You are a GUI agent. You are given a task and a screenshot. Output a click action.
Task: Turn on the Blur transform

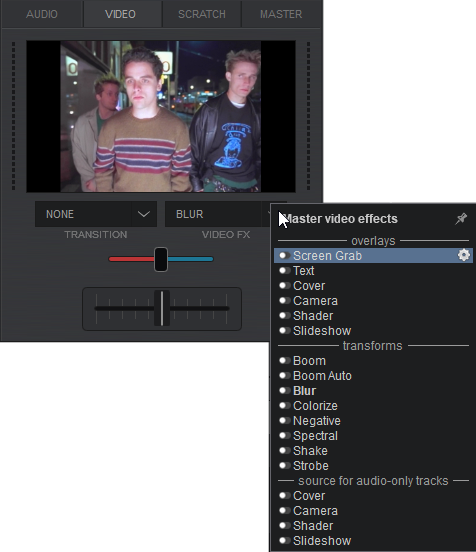[284, 390]
